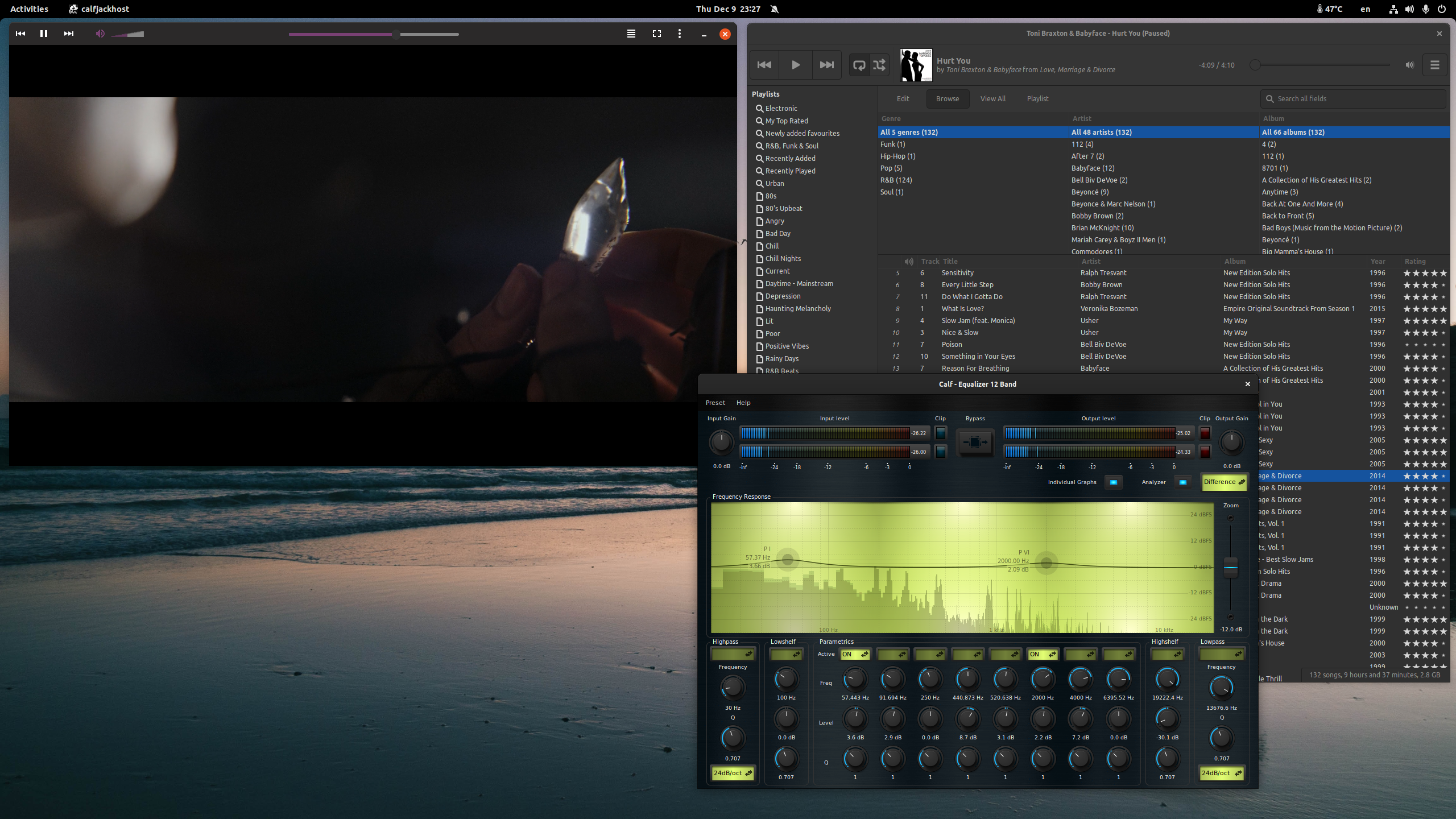Toggle repeat in Rhythmbox
The width and height of the screenshot is (1456, 819).
click(859, 65)
